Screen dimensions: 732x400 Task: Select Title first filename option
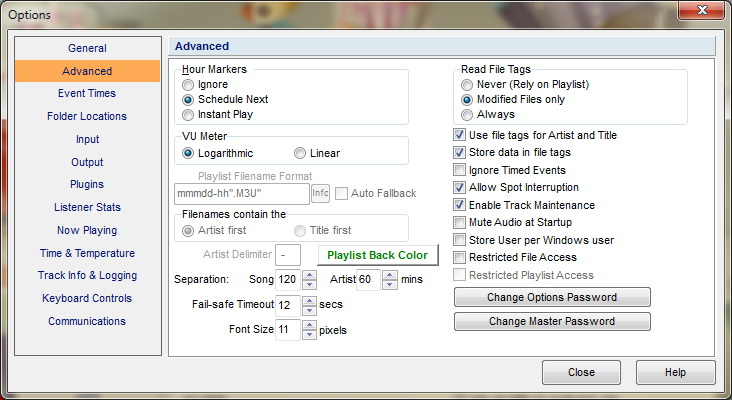(x=300, y=231)
